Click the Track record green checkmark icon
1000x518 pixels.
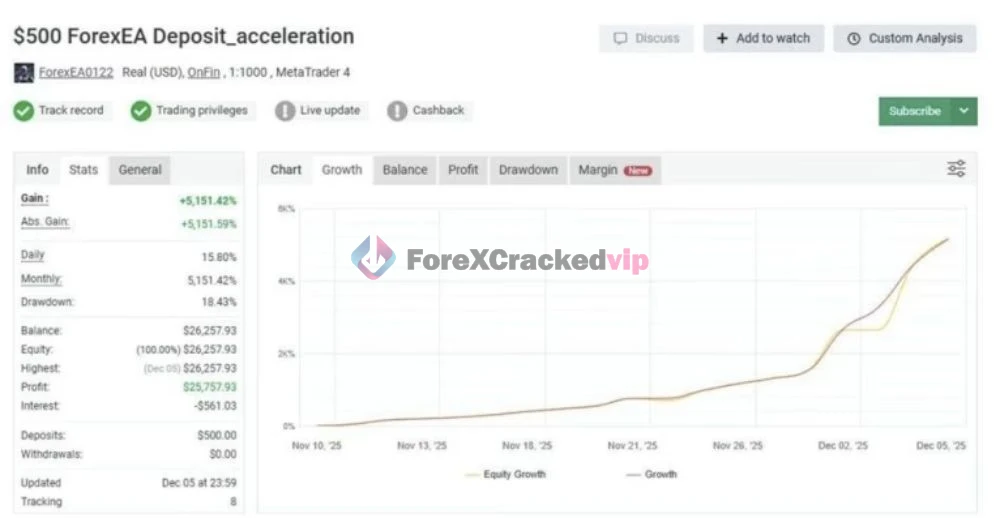[24, 111]
